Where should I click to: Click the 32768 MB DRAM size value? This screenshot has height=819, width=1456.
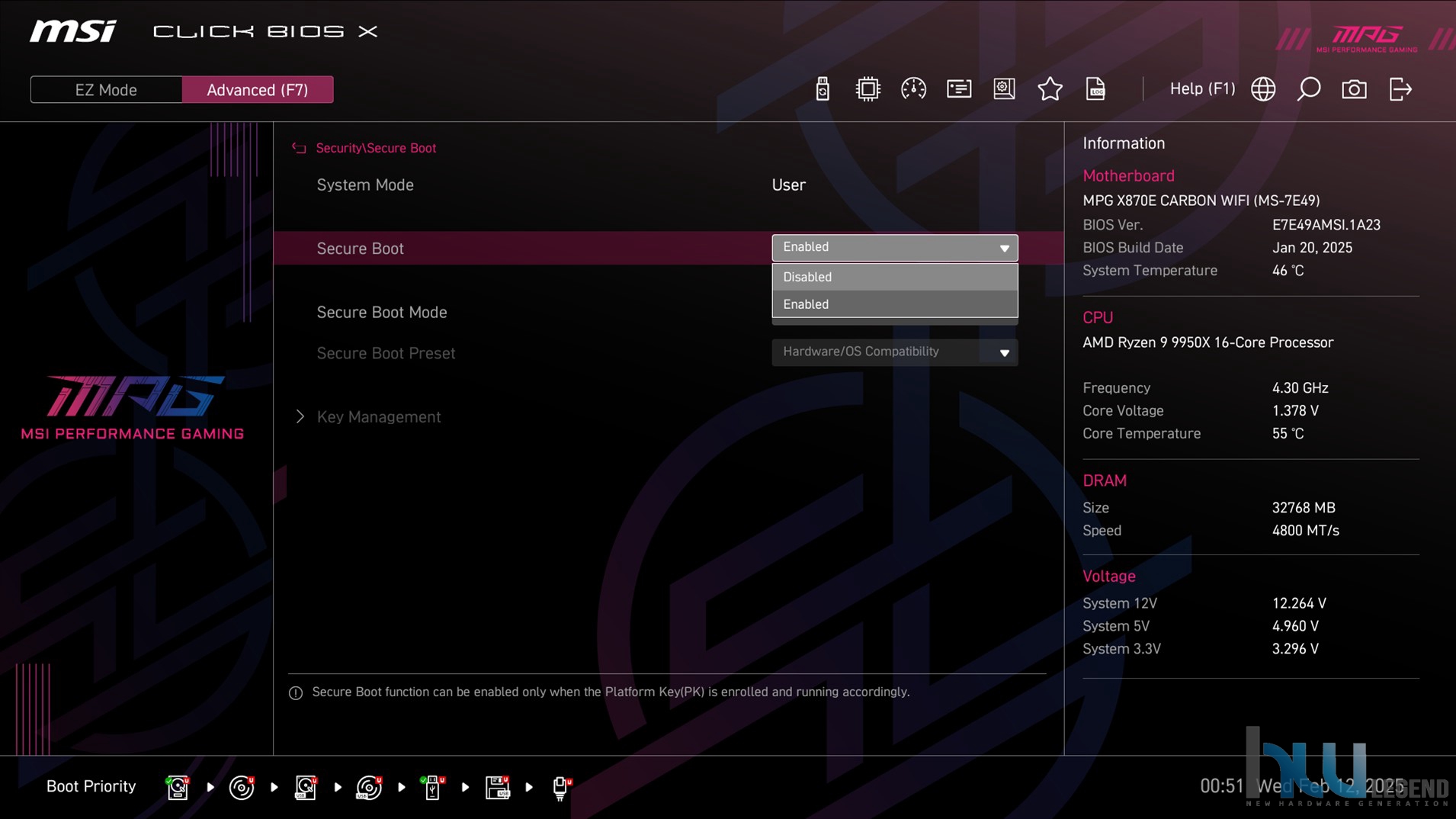[x=1303, y=508]
